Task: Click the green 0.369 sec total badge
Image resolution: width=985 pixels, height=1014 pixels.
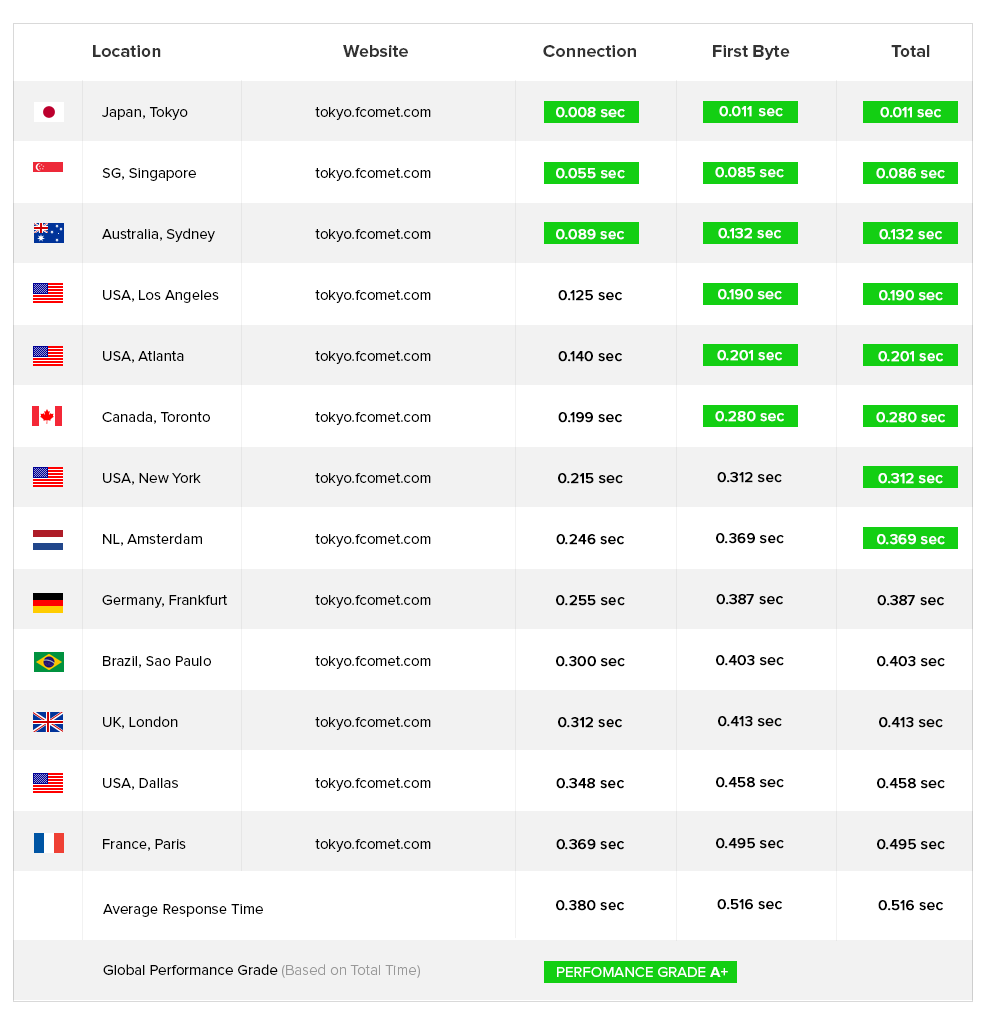Action: point(910,539)
